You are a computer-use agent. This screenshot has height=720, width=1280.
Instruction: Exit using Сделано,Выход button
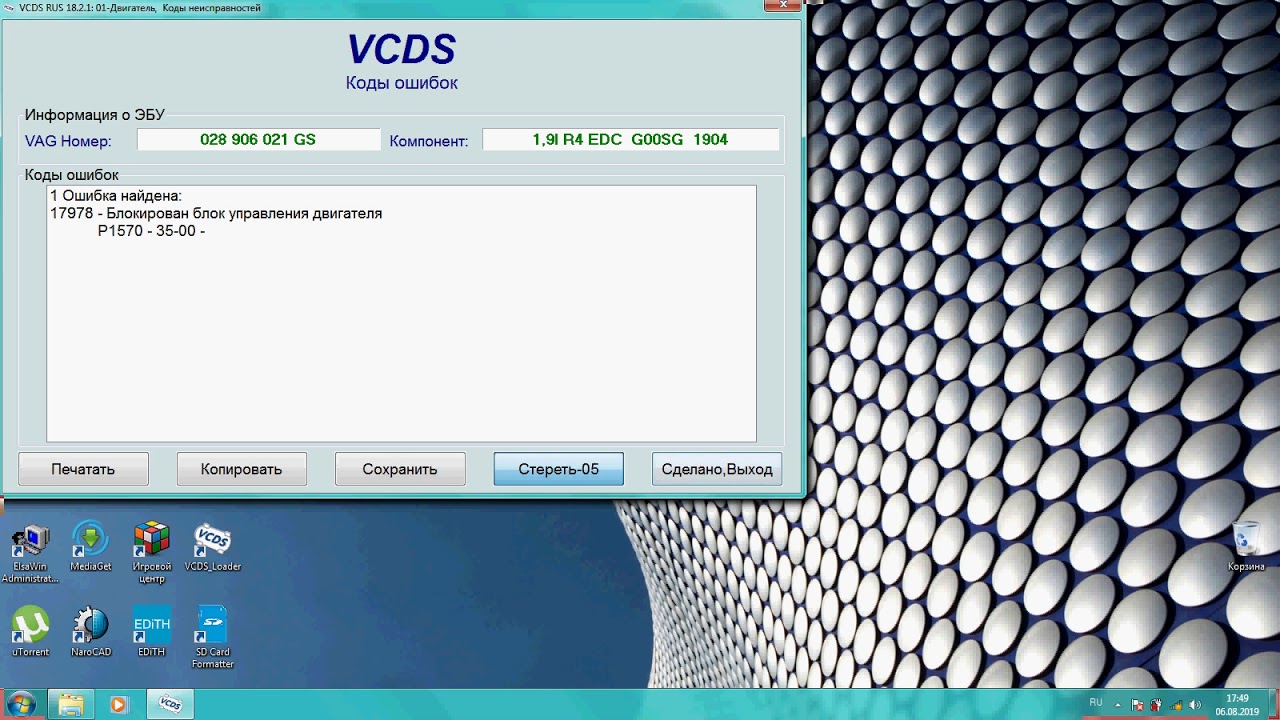click(x=717, y=469)
